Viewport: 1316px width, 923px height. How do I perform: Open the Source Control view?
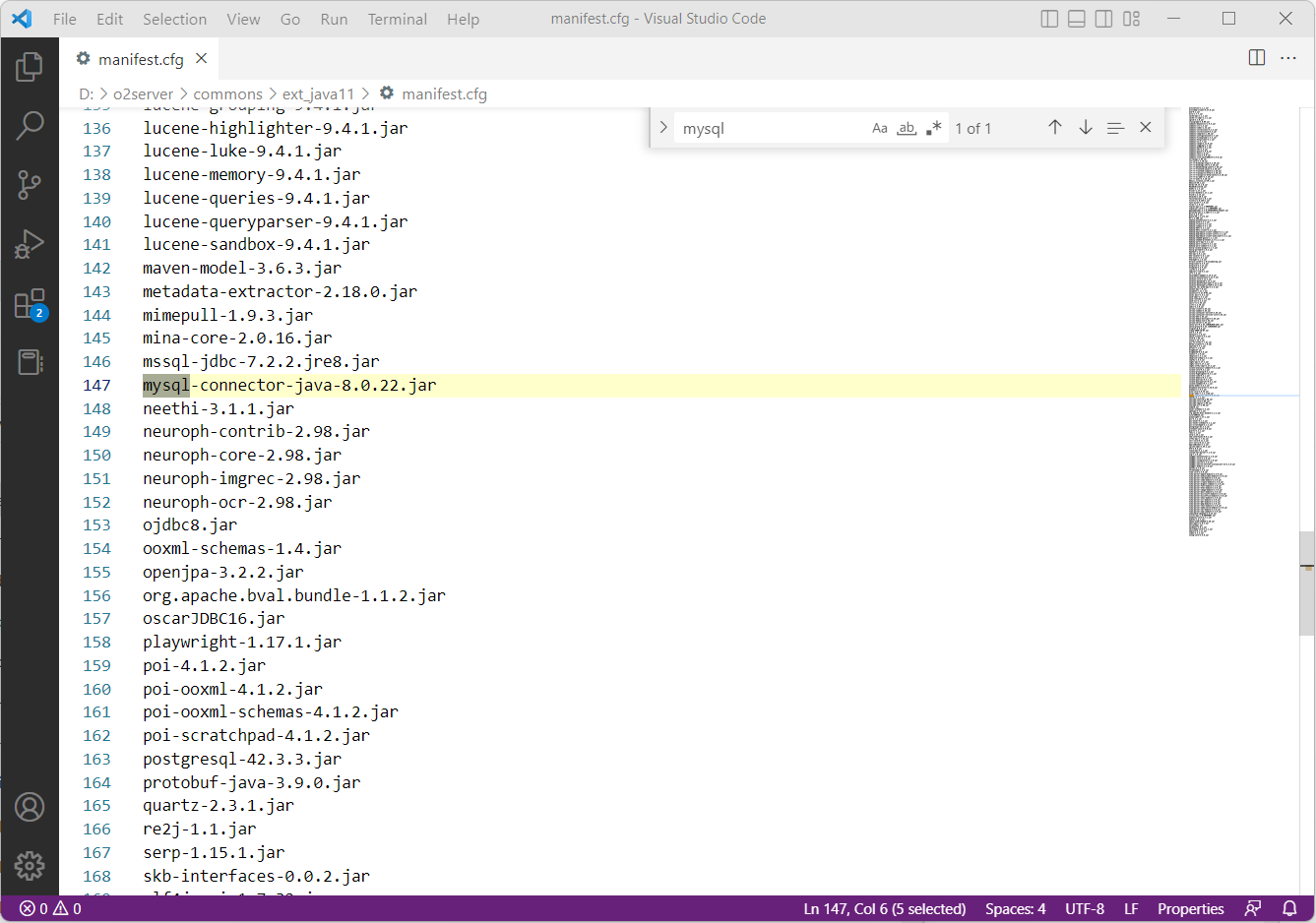coord(30,184)
